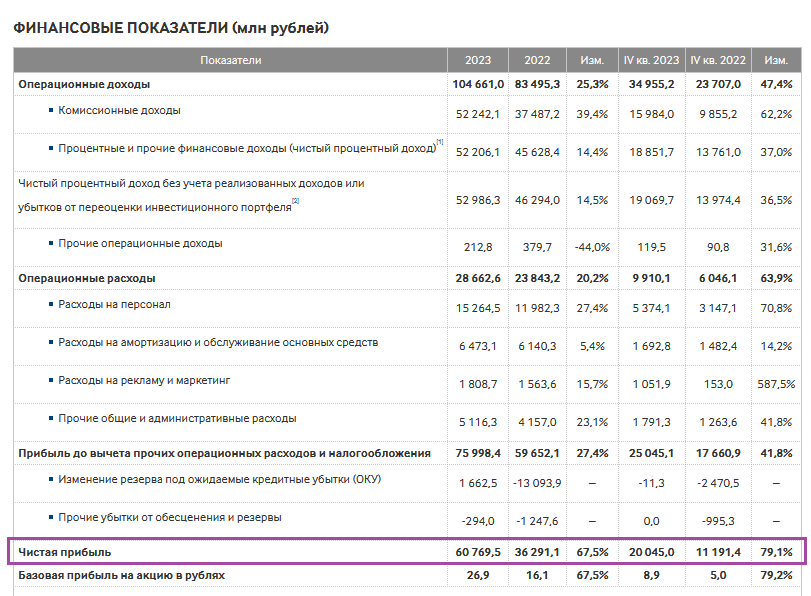Select value 18 851,7 in quarterly column

pos(651,152)
